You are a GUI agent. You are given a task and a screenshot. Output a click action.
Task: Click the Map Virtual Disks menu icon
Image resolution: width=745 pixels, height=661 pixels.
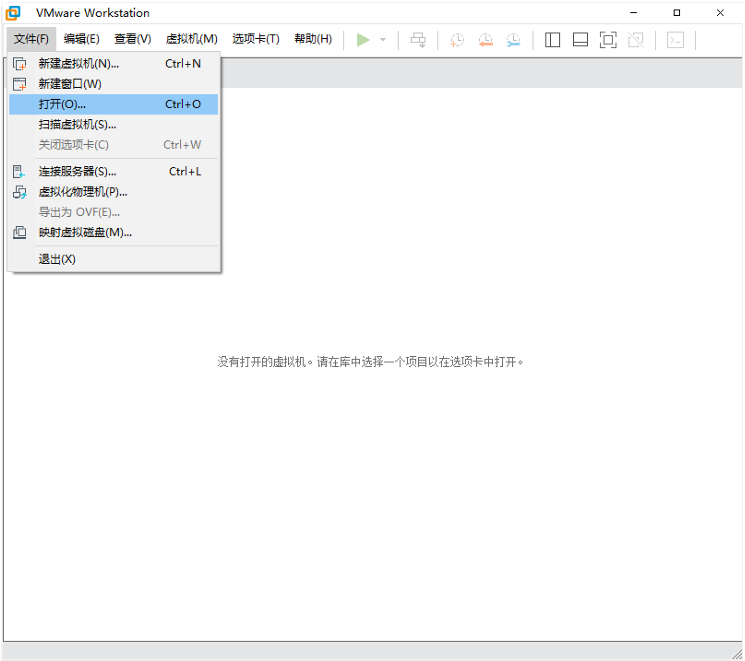(19, 232)
